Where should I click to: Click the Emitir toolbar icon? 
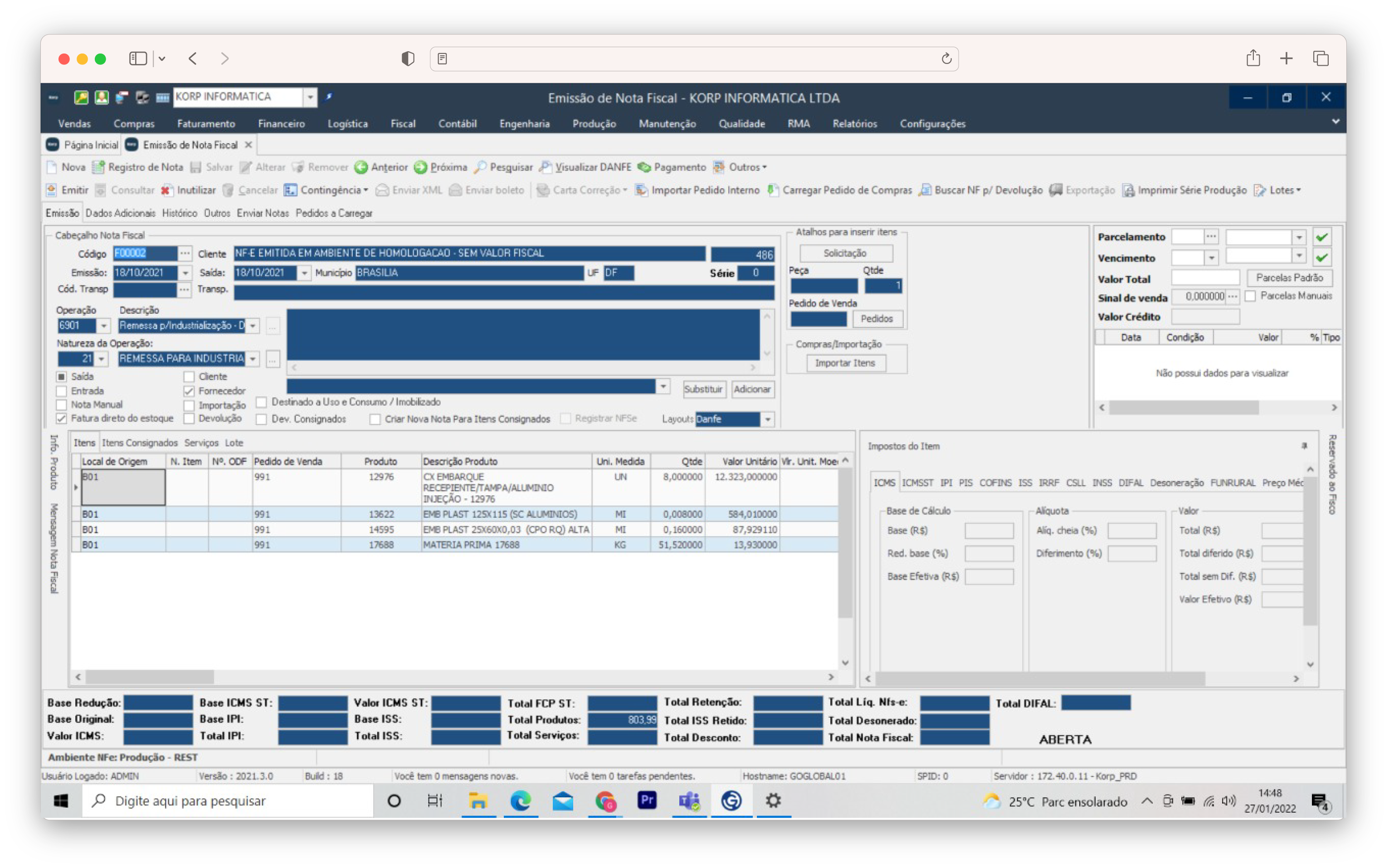pos(52,190)
